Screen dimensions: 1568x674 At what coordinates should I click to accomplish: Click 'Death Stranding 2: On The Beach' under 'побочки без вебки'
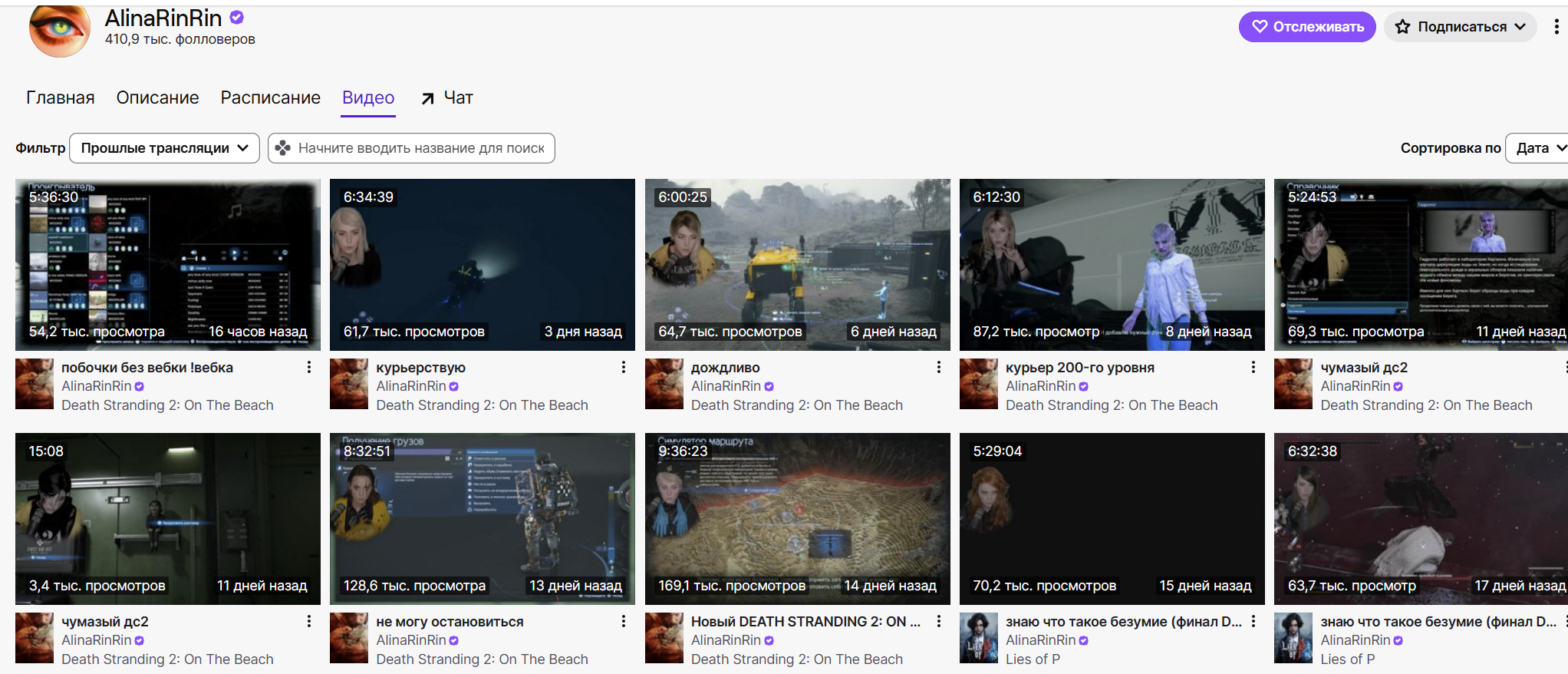(x=167, y=405)
